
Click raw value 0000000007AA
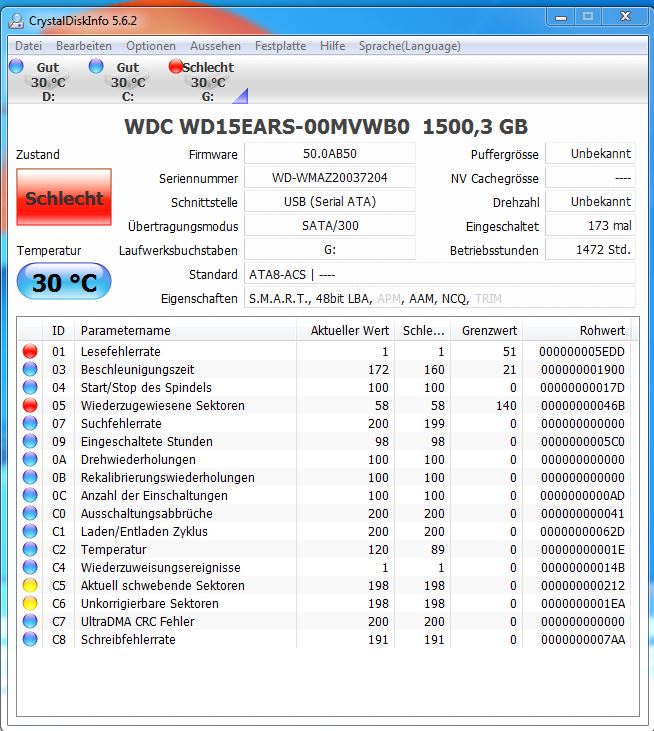click(x=583, y=640)
